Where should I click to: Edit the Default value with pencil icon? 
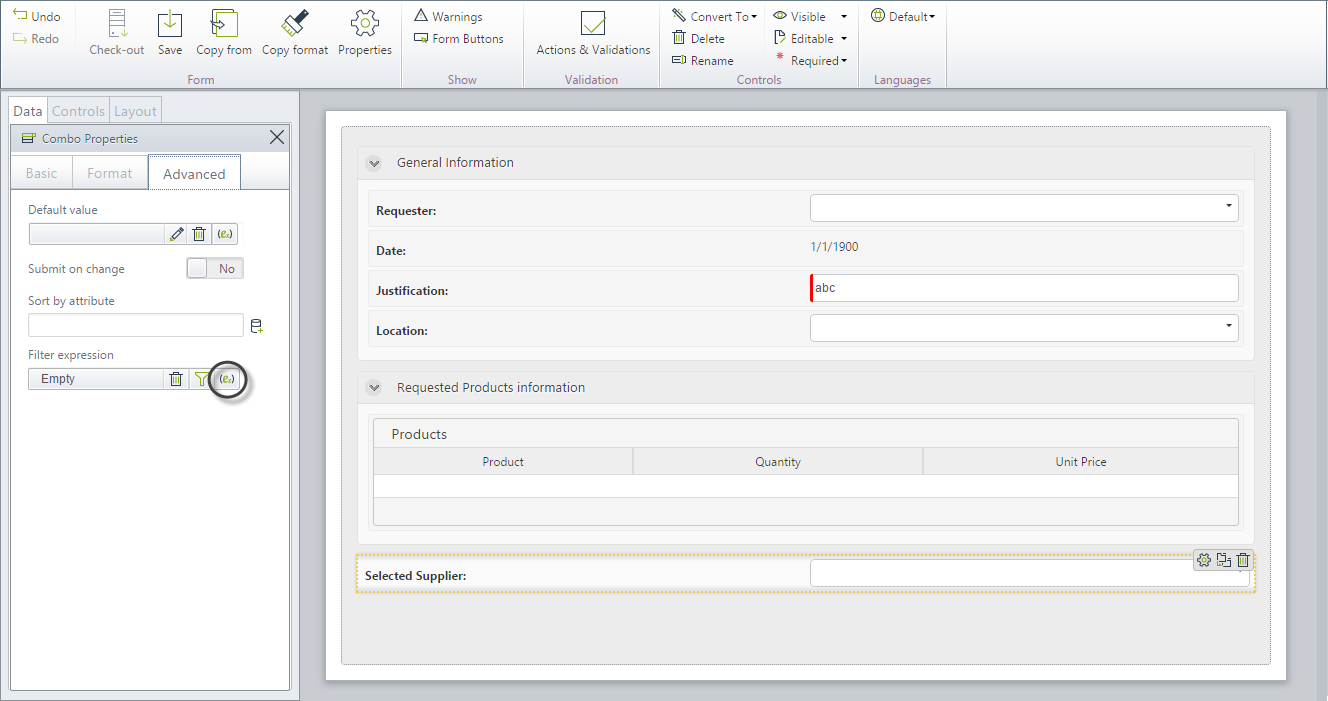176,234
